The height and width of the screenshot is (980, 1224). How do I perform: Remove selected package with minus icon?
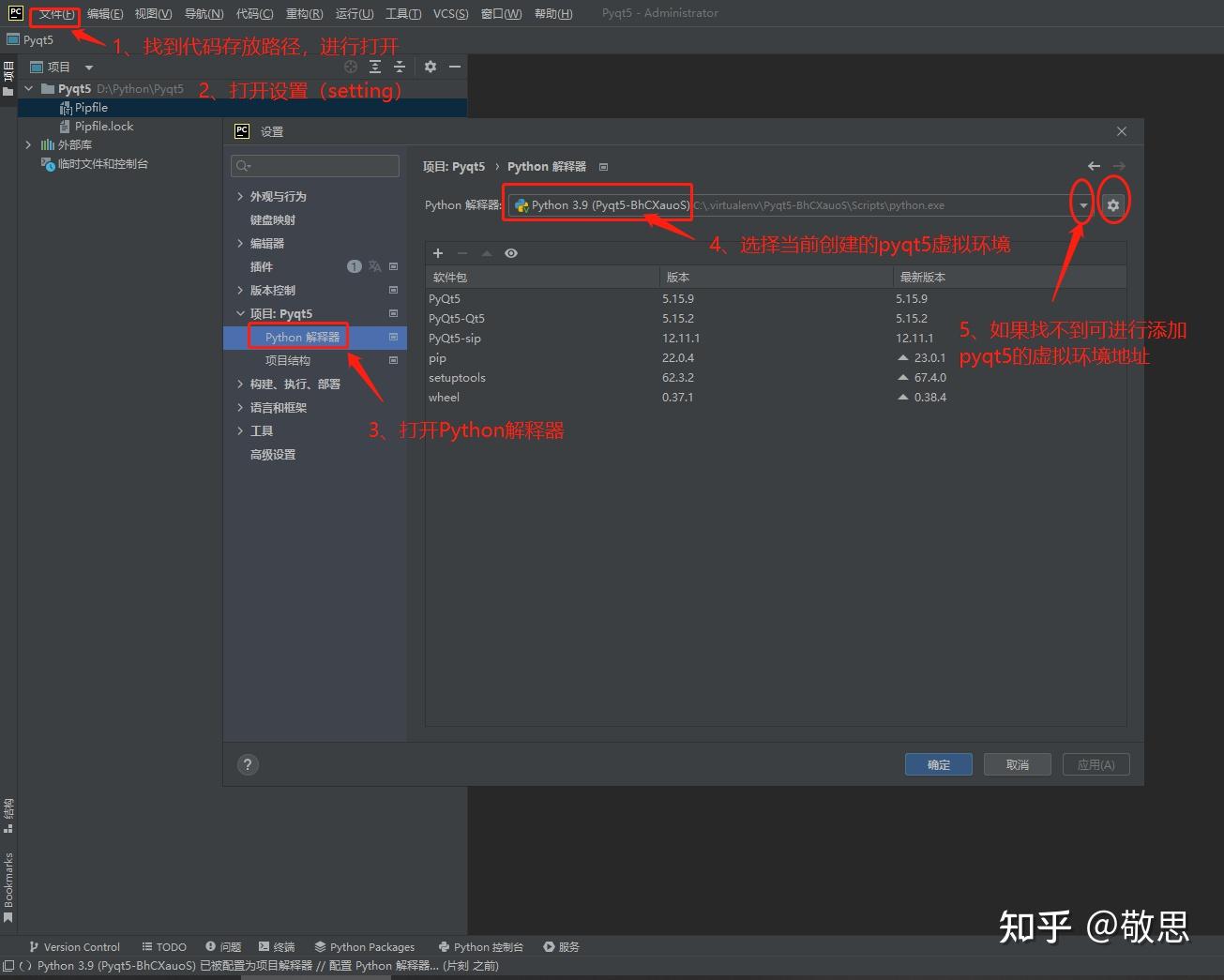(463, 253)
